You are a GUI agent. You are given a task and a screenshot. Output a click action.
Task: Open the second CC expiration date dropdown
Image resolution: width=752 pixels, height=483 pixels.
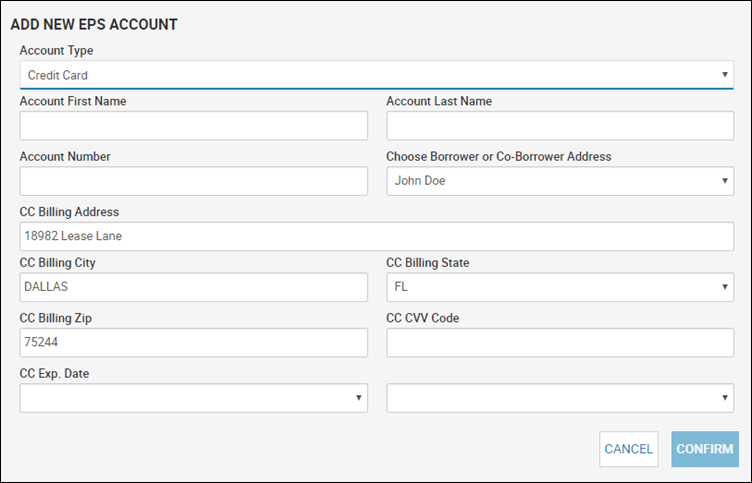click(560, 398)
